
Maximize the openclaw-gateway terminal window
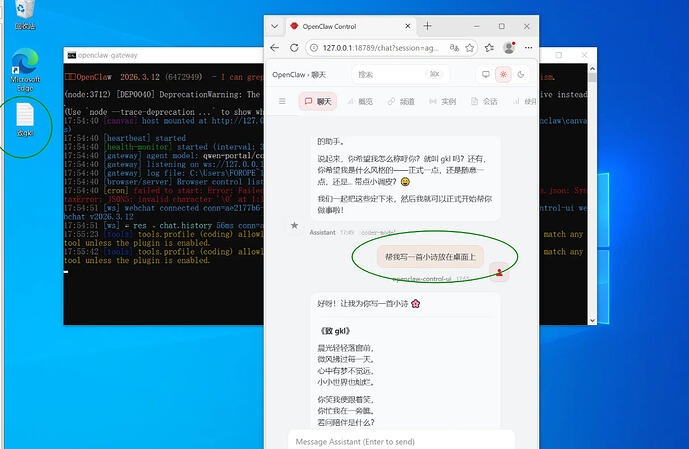click(558, 55)
